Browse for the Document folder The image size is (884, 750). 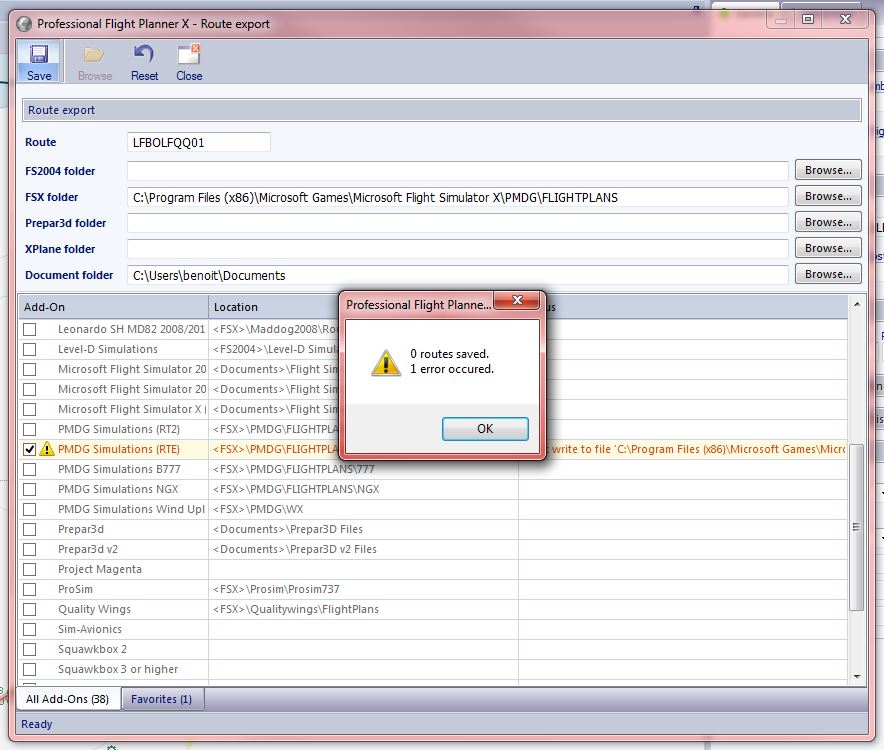coord(828,273)
